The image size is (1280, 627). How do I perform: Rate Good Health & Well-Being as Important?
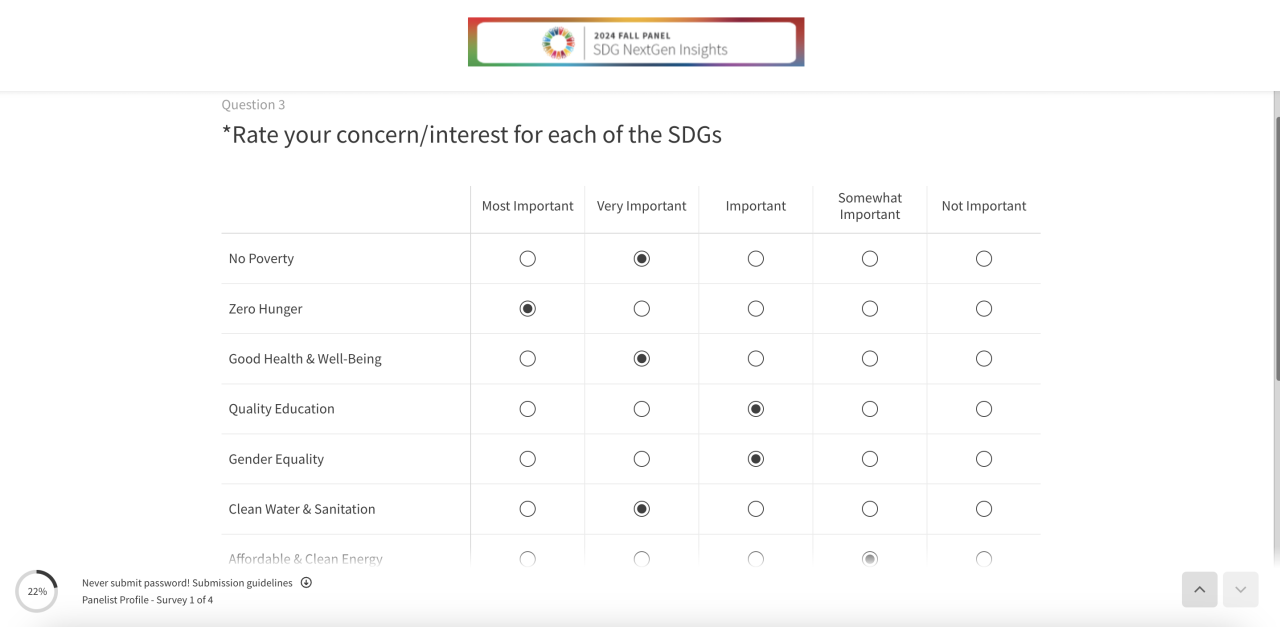[756, 359]
